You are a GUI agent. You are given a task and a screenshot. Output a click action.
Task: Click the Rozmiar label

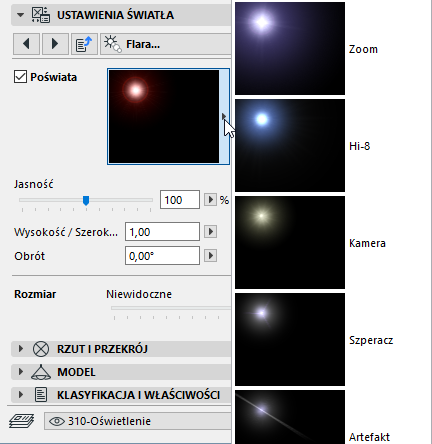pos(35,294)
